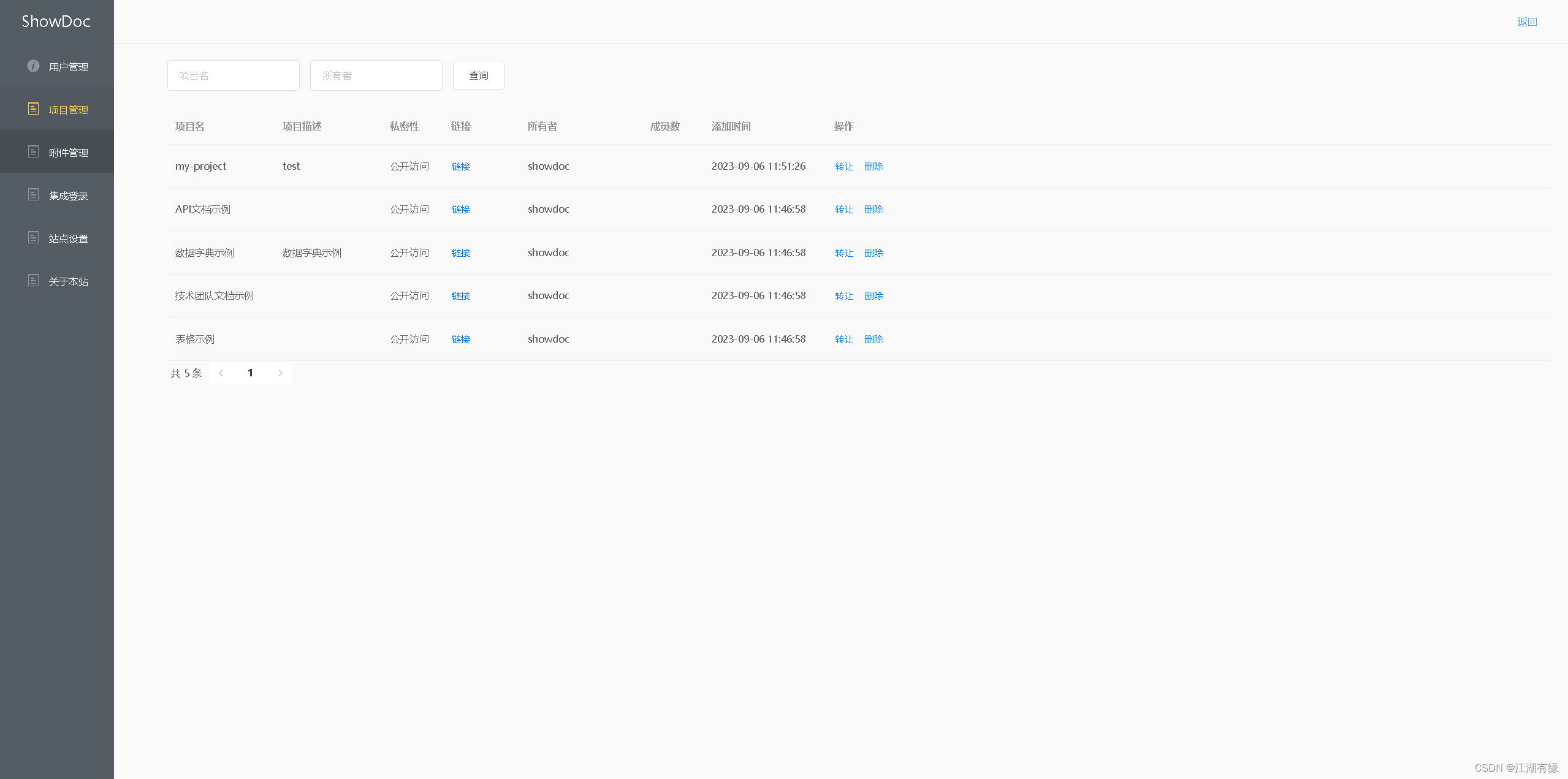Viewport: 1568px width, 779px height.
Task: Open 附件管理 menu item
Action: coord(57,152)
